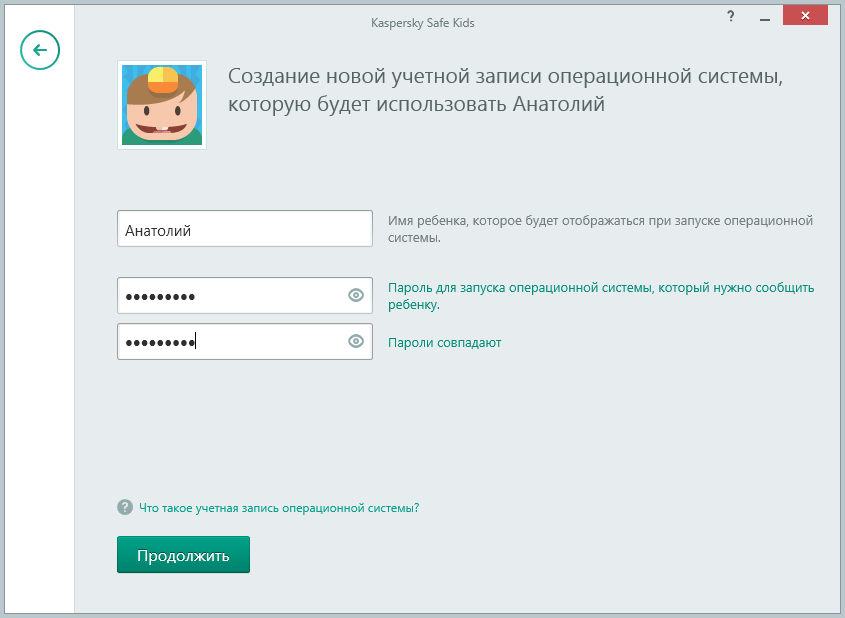Click the child avatar picture
This screenshot has width=845, height=618.
pos(162,105)
